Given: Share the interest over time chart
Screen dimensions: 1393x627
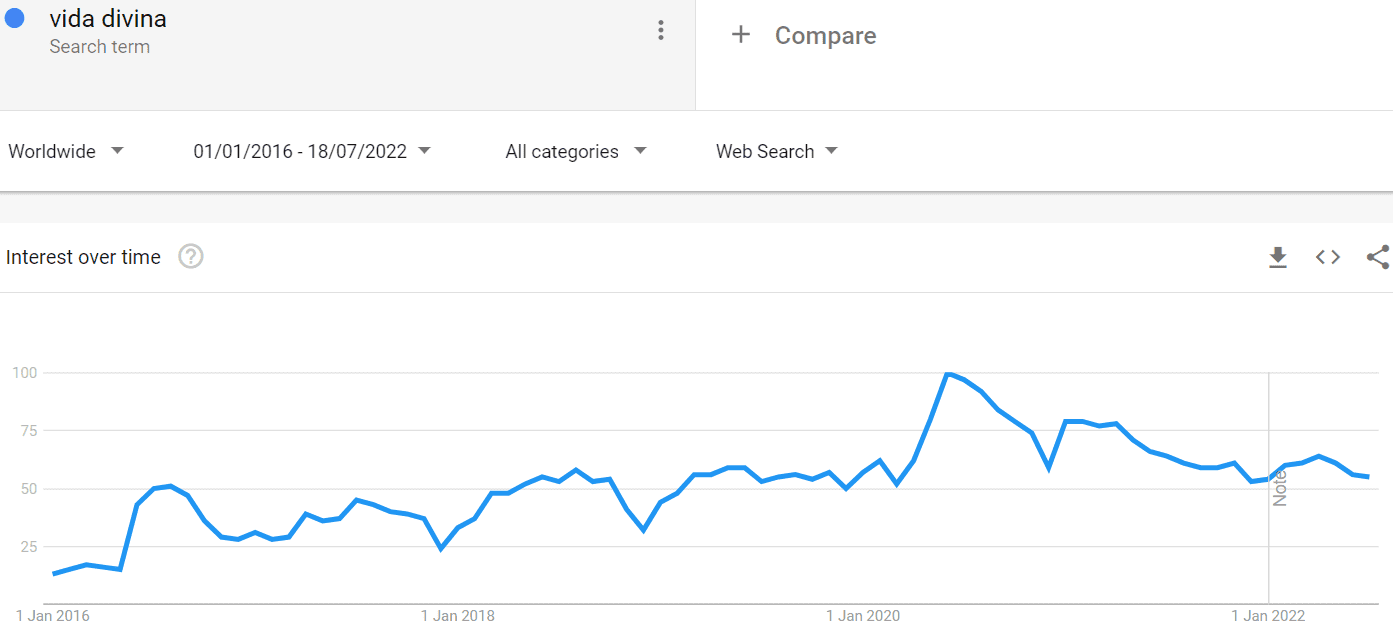Looking at the screenshot, I should pos(1378,257).
